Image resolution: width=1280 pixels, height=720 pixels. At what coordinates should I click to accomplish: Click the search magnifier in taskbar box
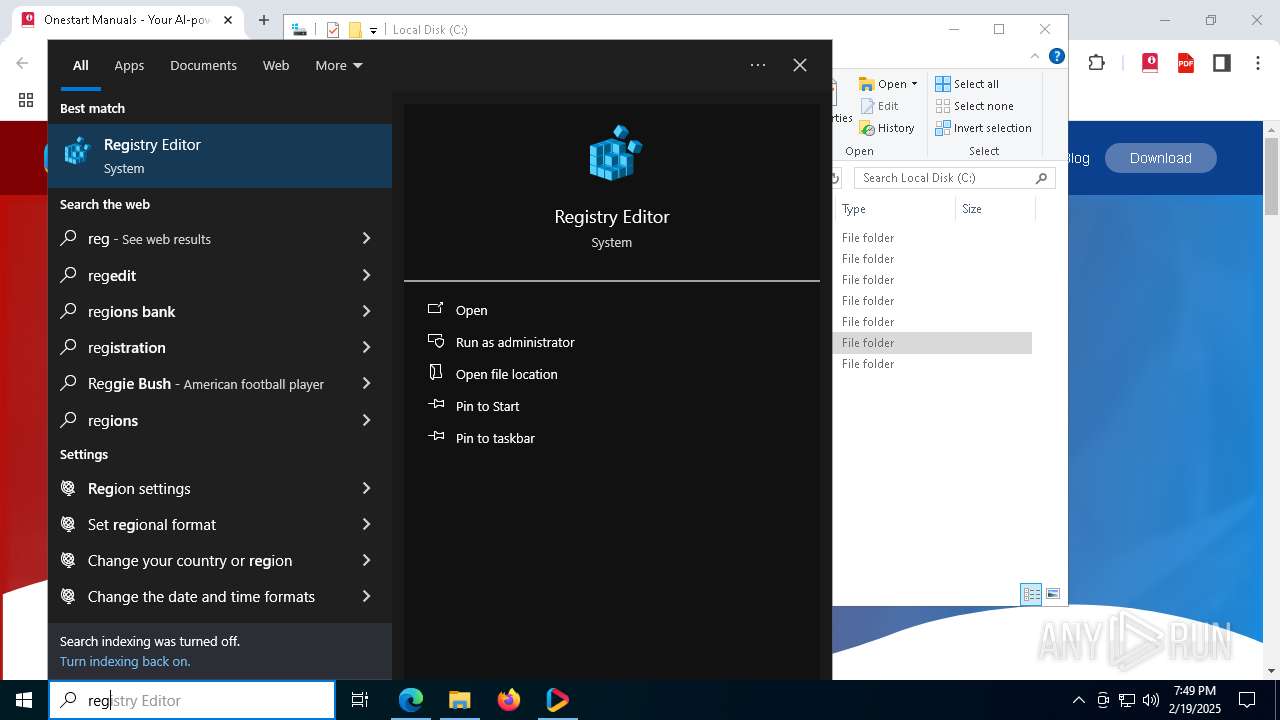[x=68, y=700]
